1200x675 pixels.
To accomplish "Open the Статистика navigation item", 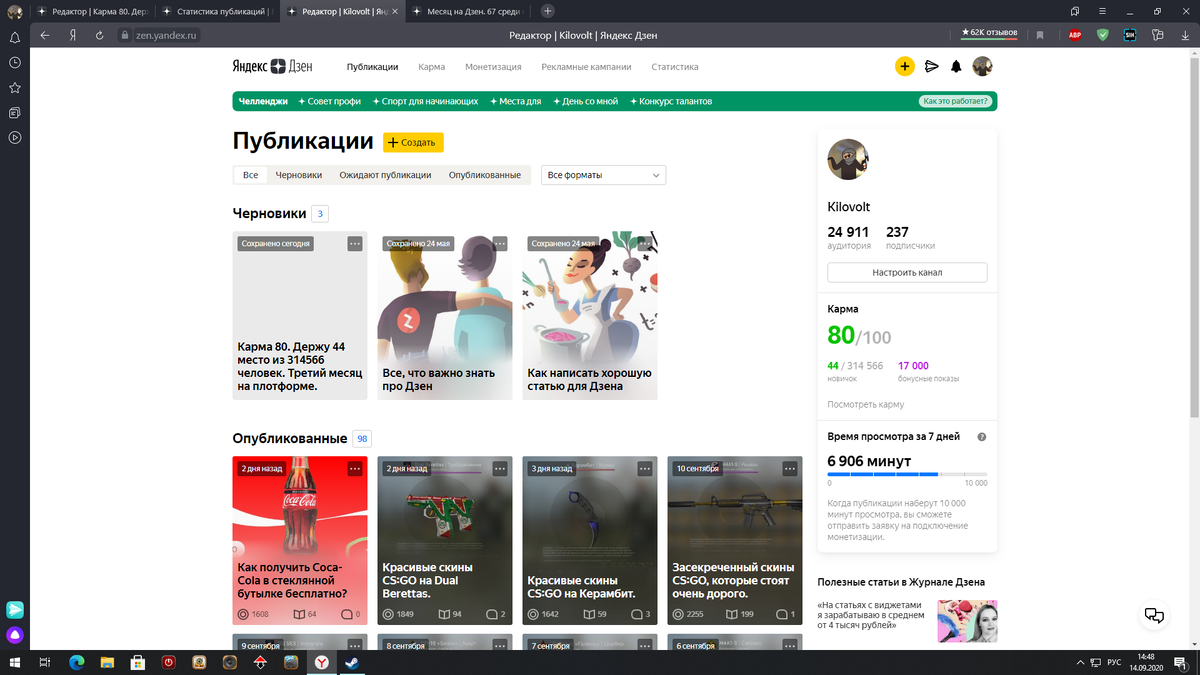I will pyautogui.click(x=675, y=67).
